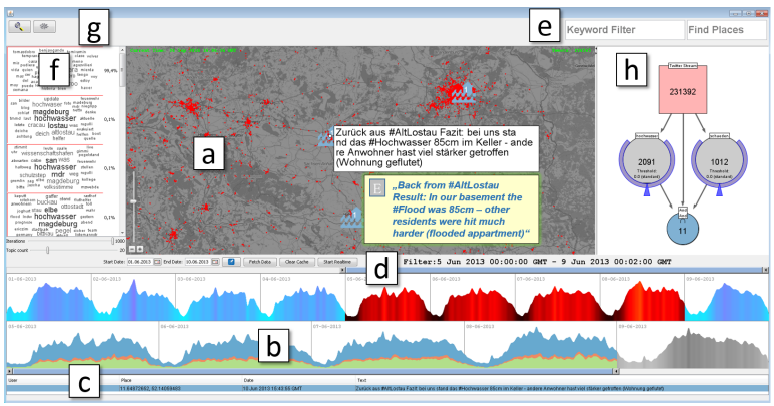Click Start Realtime button
Image resolution: width=774 pixels, height=406 pixels.
pyautogui.click(x=337, y=262)
